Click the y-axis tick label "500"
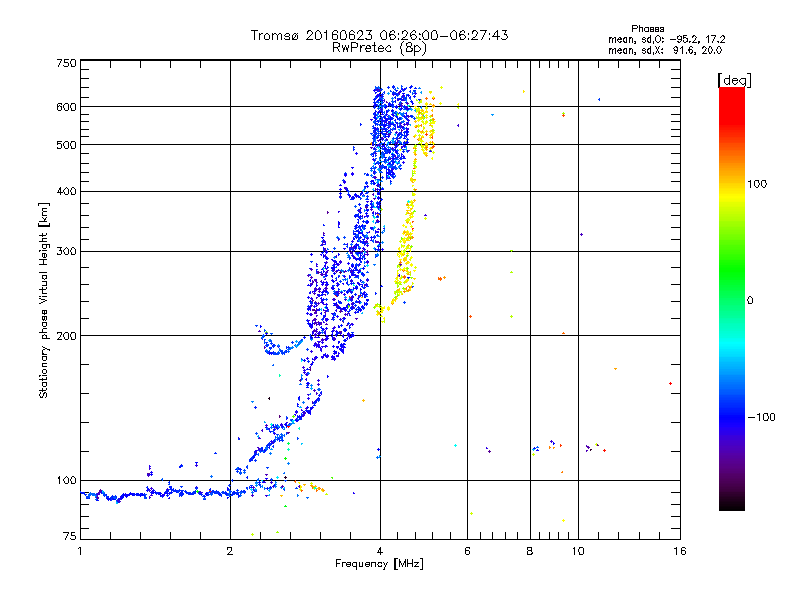The height and width of the screenshot is (600, 800). 66,145
